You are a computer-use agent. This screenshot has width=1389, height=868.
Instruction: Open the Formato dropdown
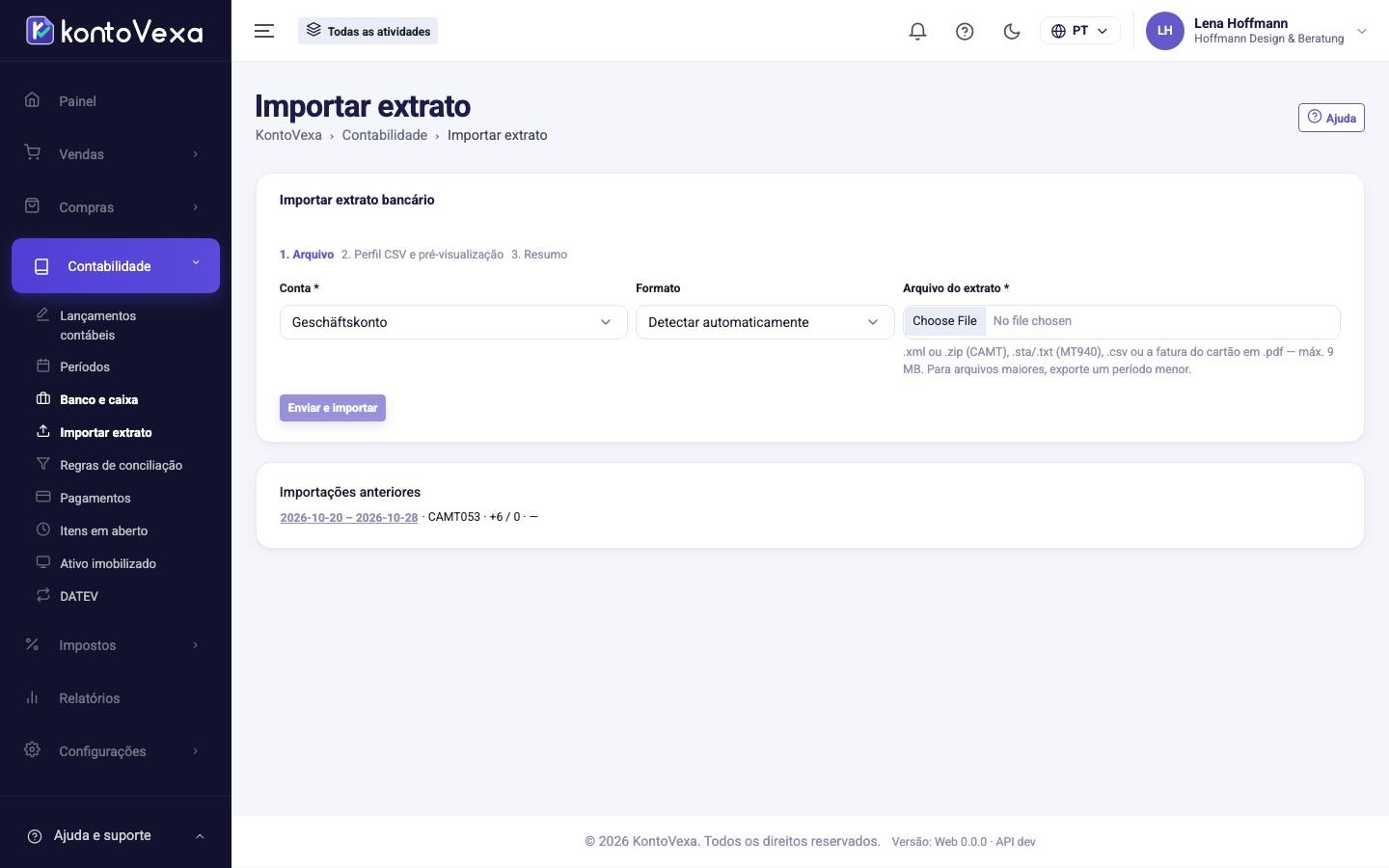point(765,322)
